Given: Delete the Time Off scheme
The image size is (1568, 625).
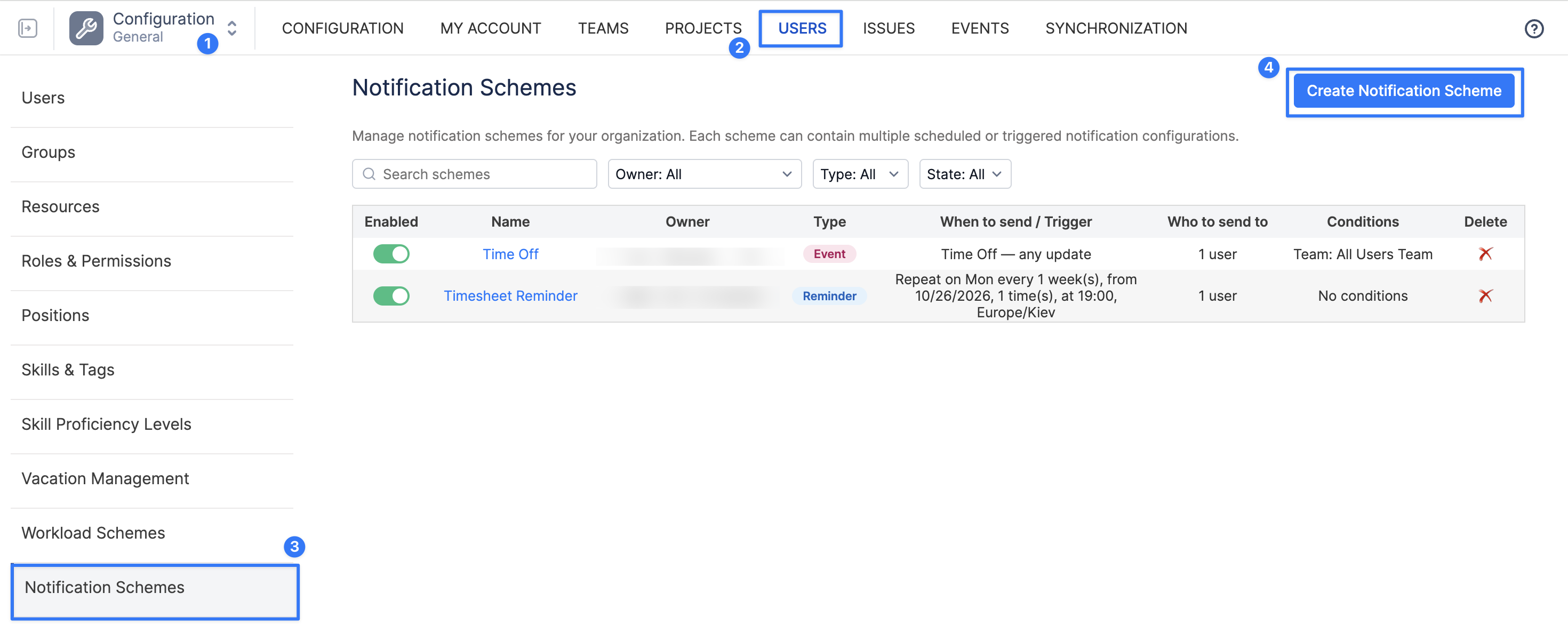Looking at the screenshot, I should tap(1485, 254).
